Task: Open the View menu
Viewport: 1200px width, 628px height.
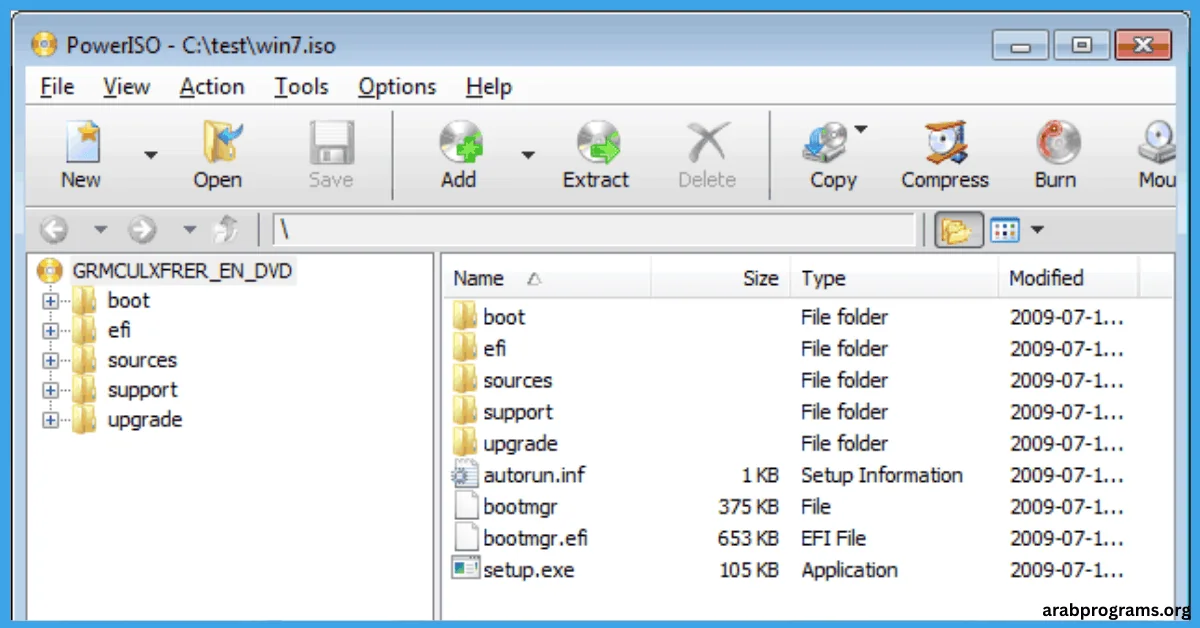Action: 126,87
